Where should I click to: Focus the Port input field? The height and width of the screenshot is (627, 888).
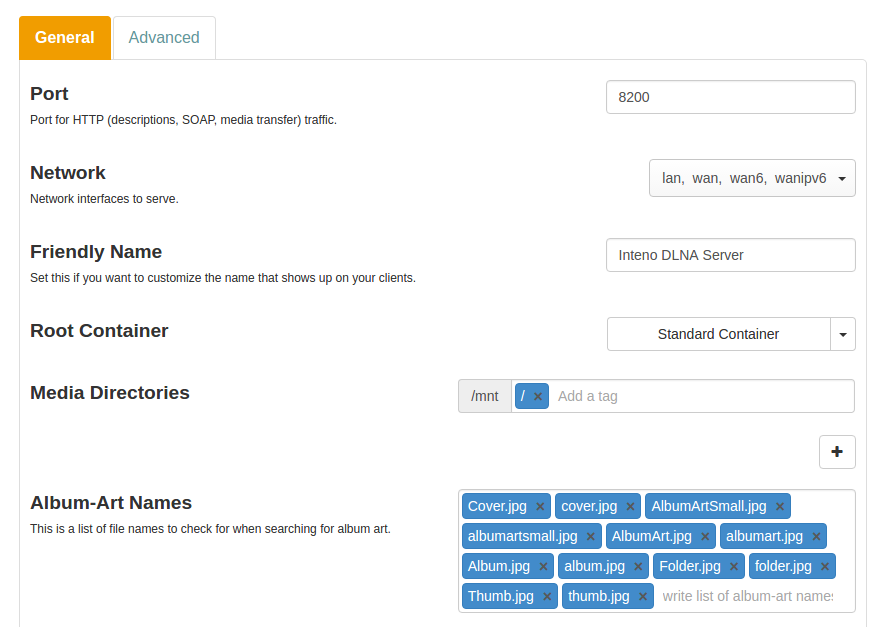730,97
